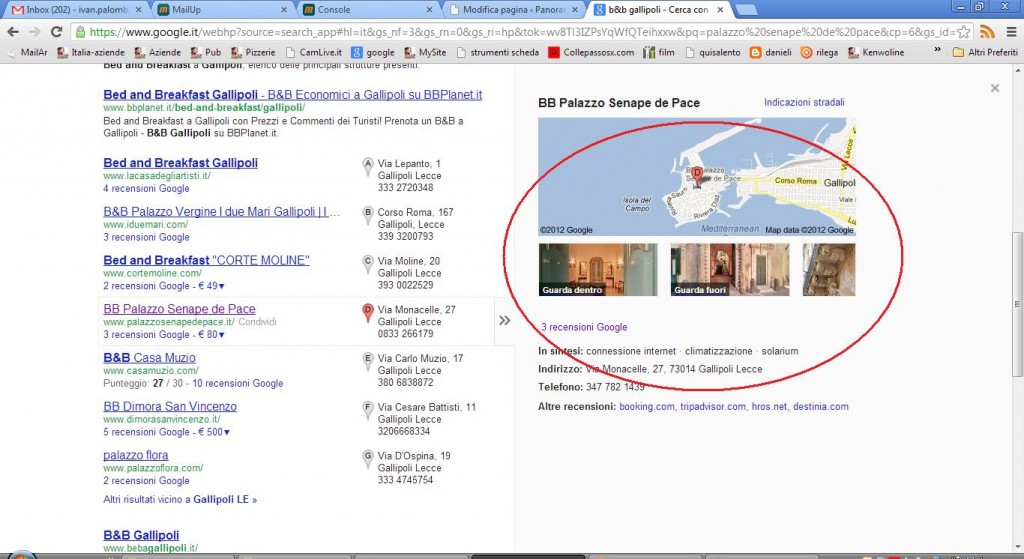Image resolution: width=1024 pixels, height=559 pixels.
Task: Open the Kenwoline bookmark
Action: 876,52
